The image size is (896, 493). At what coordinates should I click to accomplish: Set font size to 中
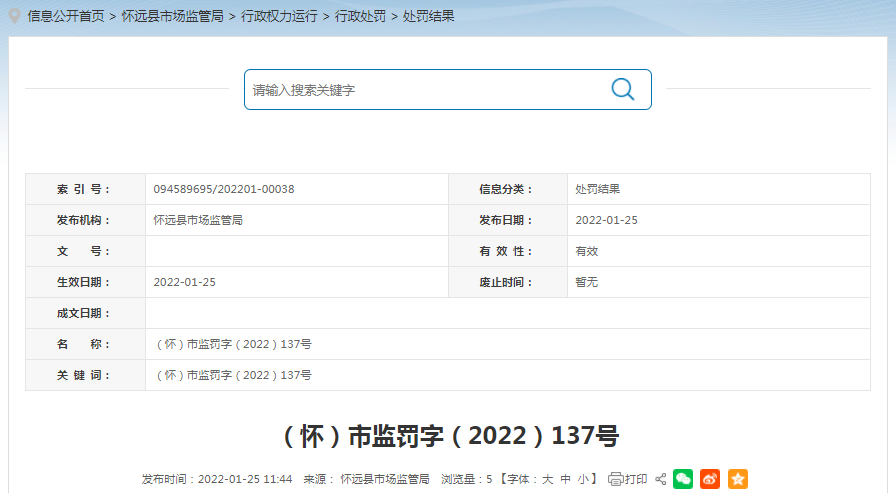coord(565,479)
